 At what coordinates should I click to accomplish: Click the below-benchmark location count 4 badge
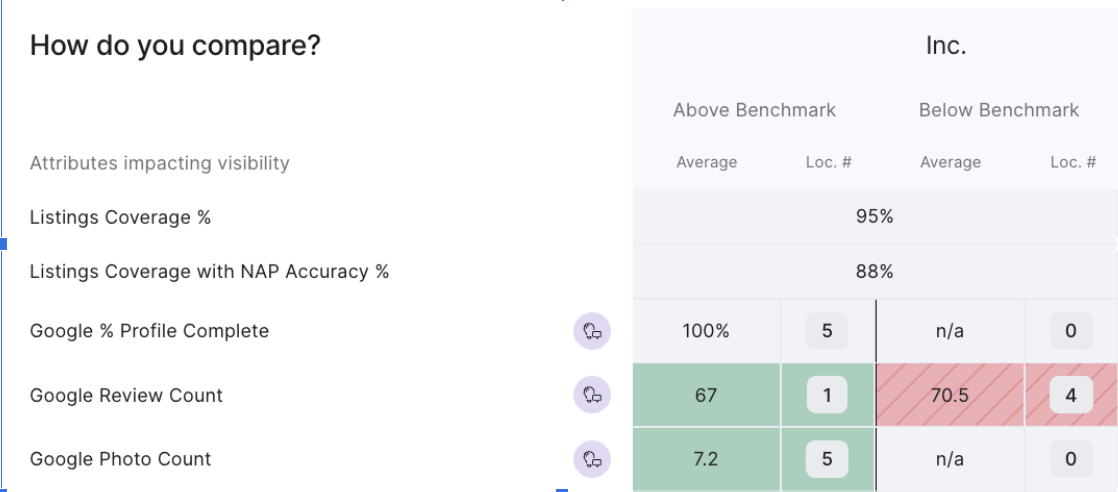[1071, 395]
